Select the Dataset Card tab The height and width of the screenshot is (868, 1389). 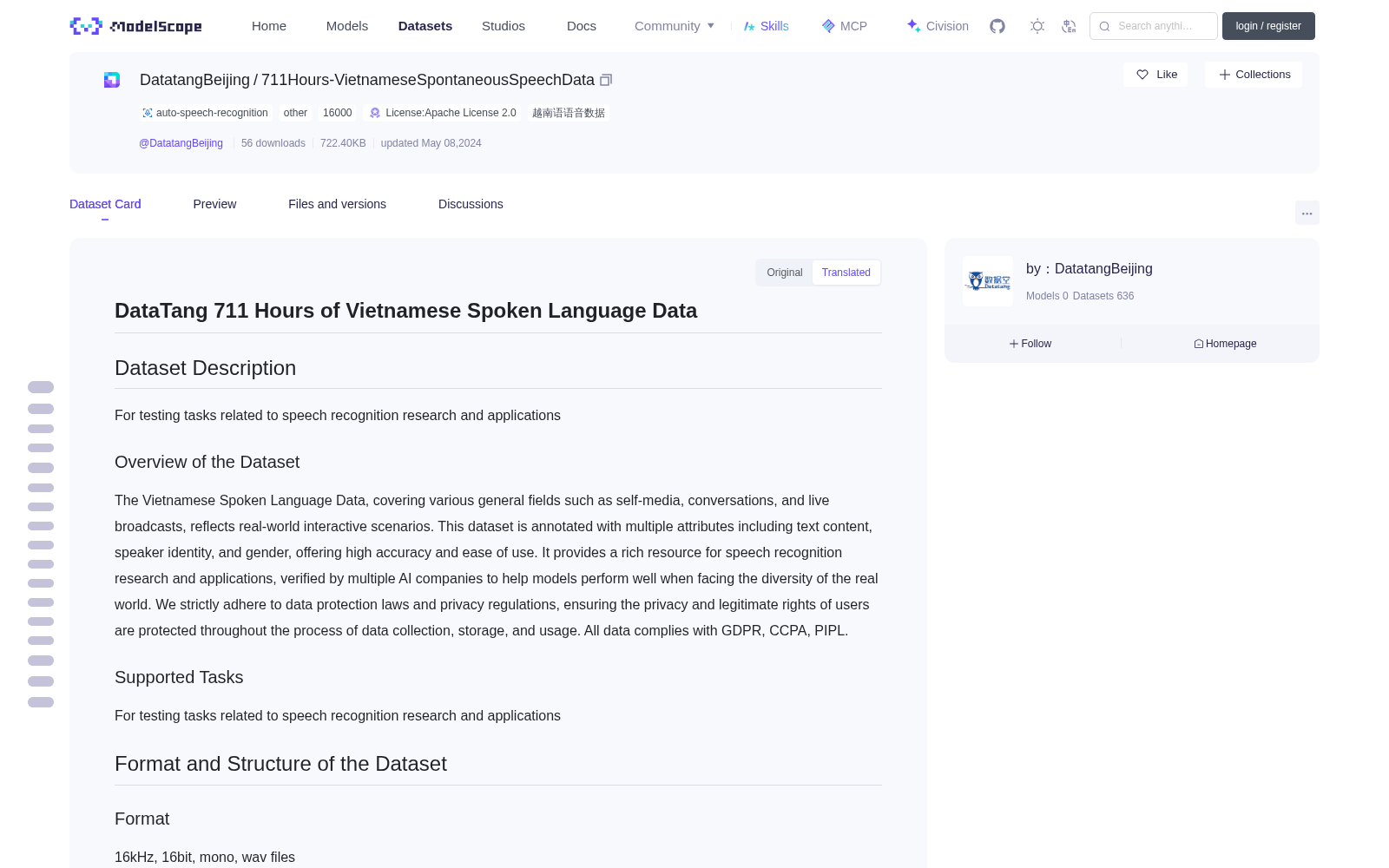tap(105, 204)
